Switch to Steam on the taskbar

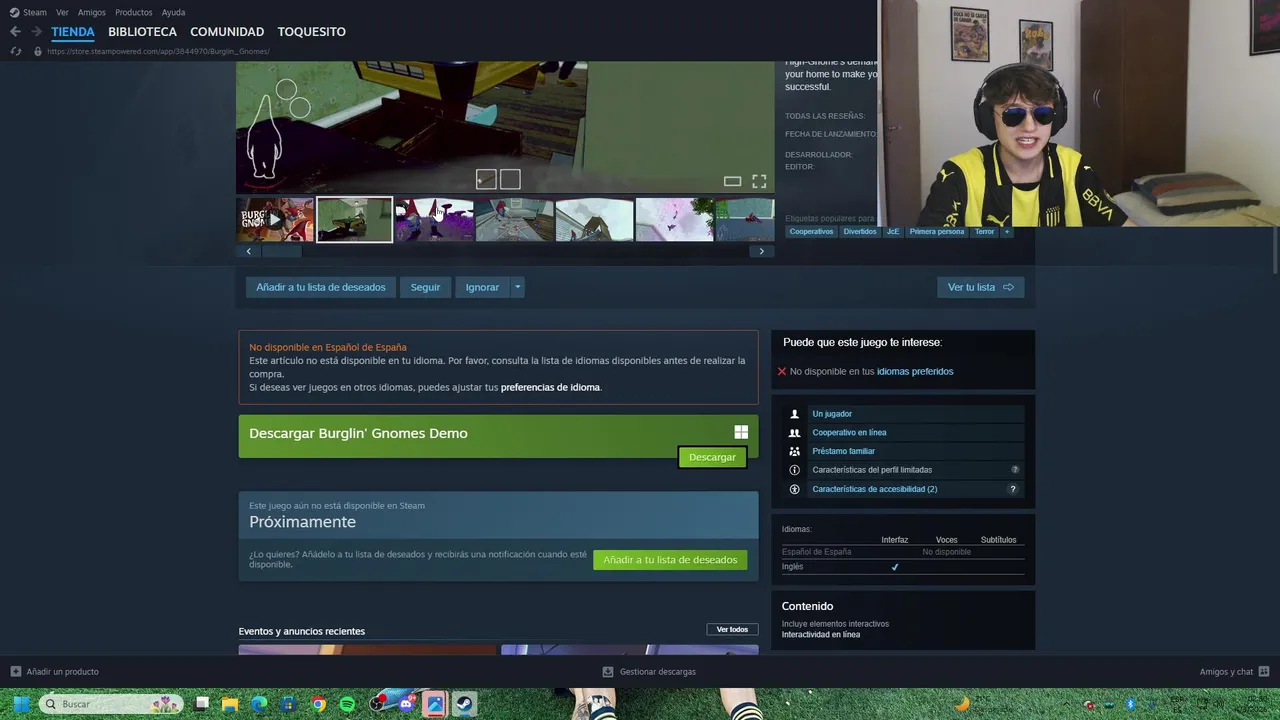[x=465, y=704]
